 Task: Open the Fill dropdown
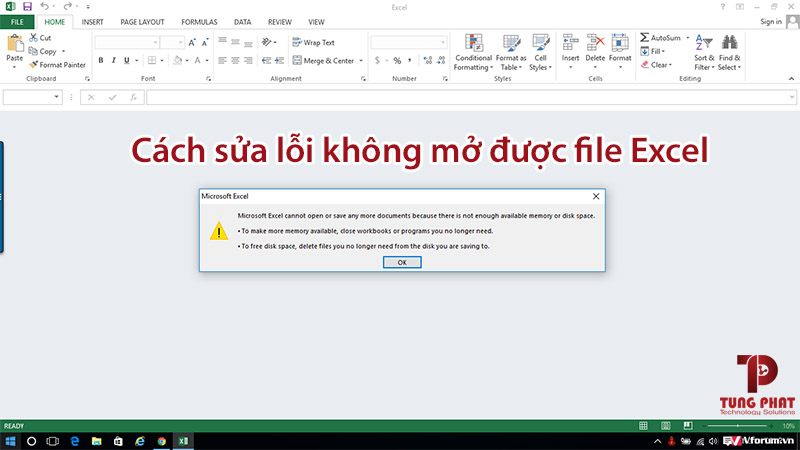tap(653, 51)
